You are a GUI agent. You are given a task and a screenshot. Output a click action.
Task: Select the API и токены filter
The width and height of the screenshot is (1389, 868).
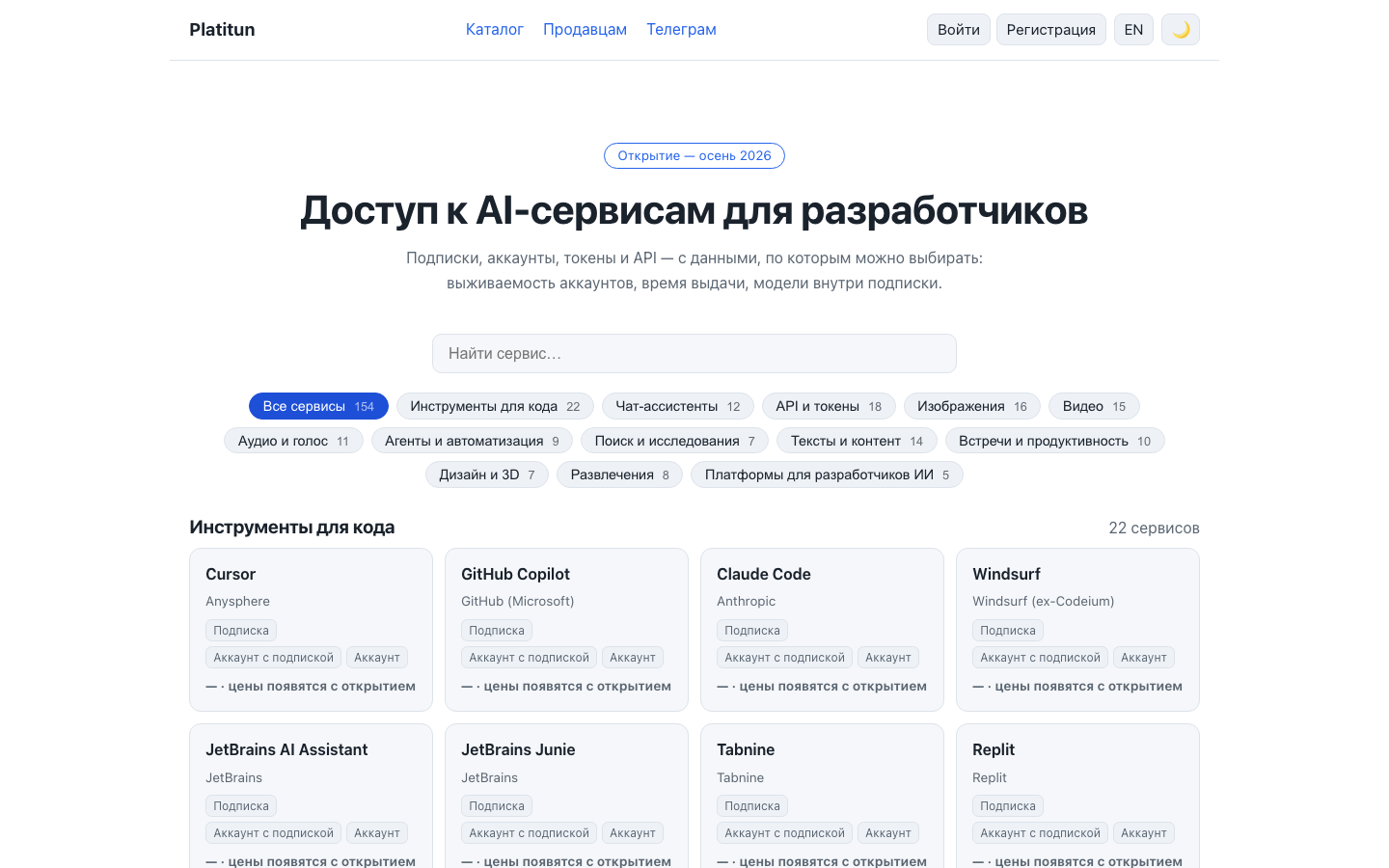829,406
